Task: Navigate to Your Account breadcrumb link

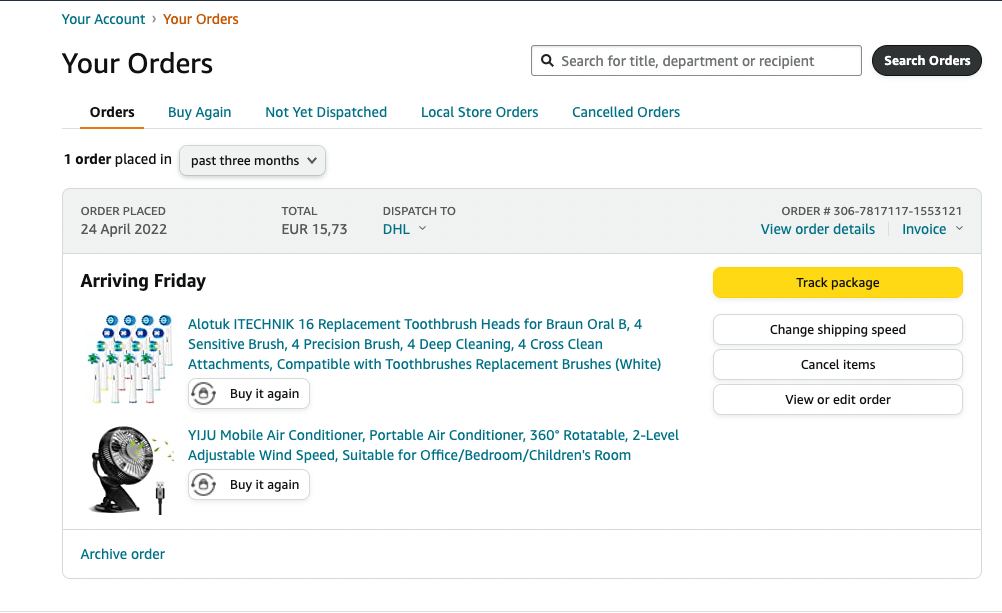Action: click(103, 19)
